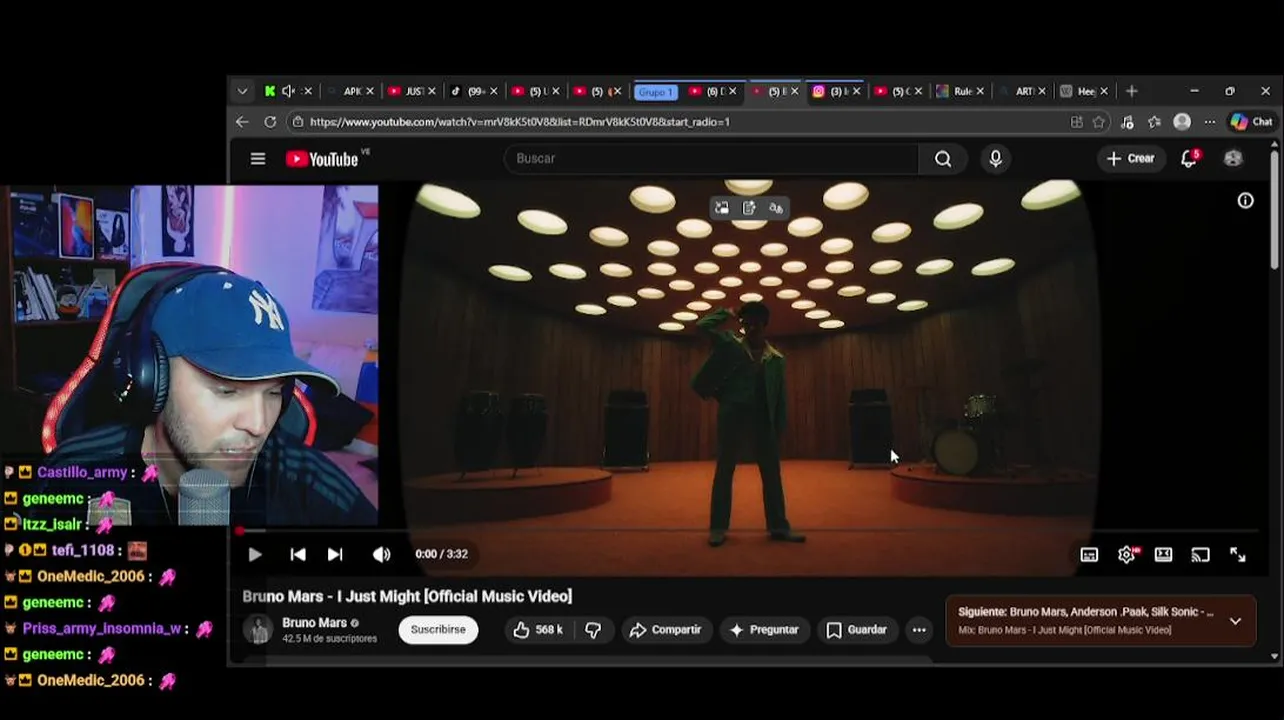
Task: Open the split-screen browser icon
Action: [x=1076, y=122]
